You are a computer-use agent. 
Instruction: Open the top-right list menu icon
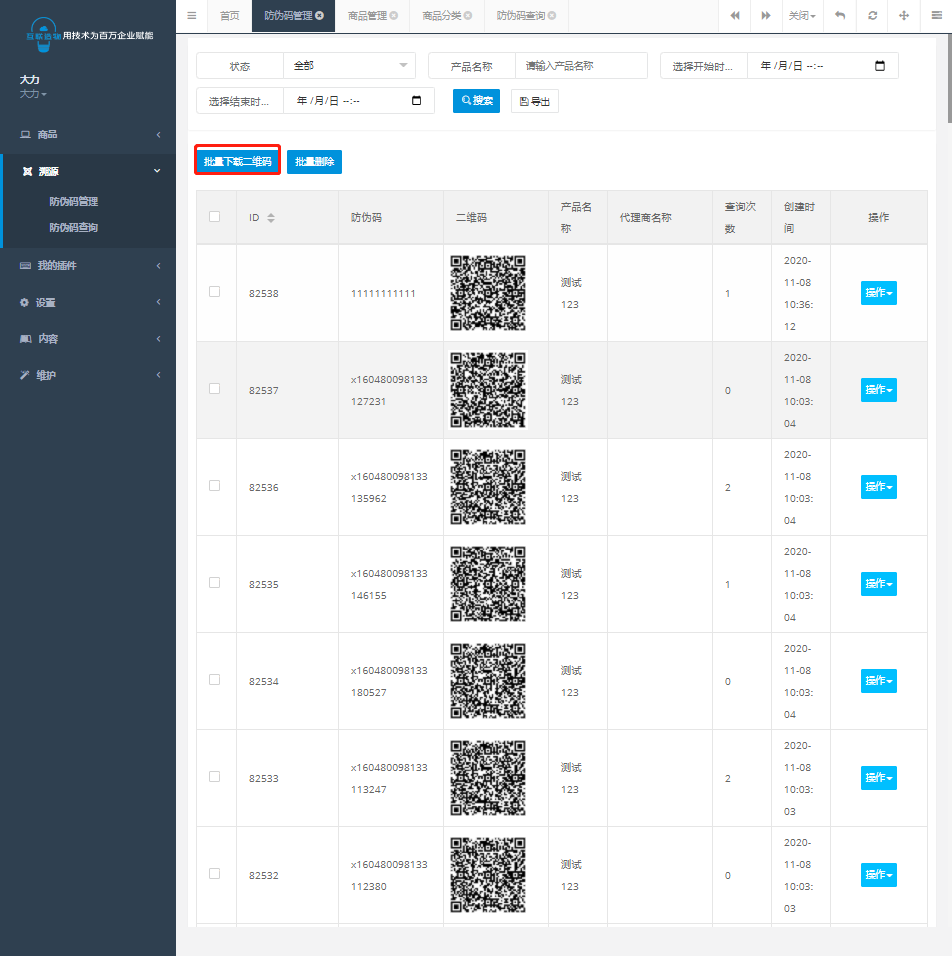click(x=937, y=16)
